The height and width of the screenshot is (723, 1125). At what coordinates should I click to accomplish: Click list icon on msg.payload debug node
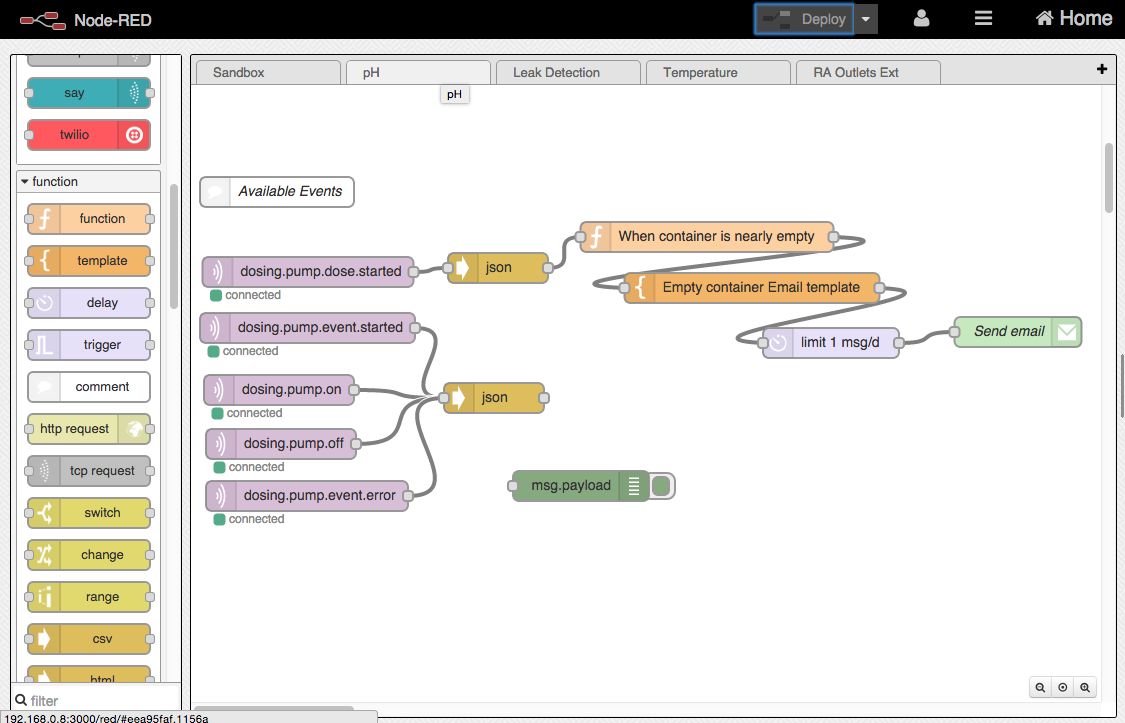tap(634, 486)
